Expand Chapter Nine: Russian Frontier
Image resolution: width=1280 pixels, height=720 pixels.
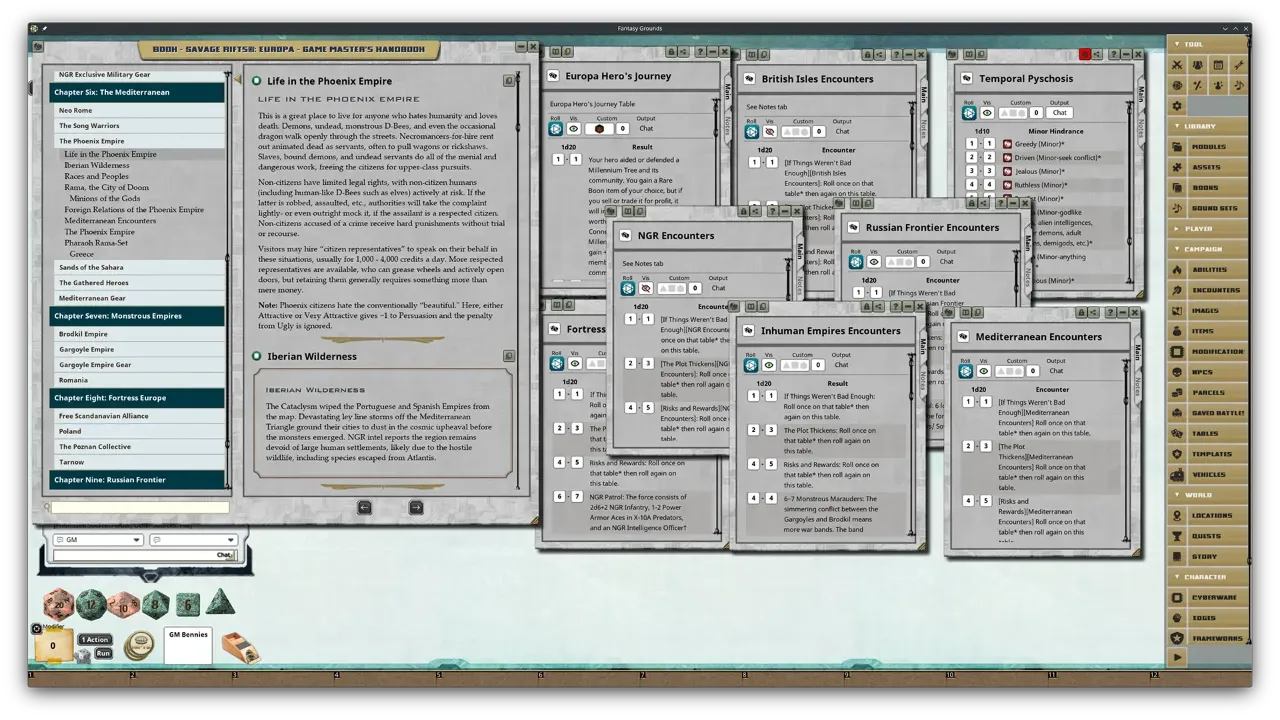coord(139,480)
